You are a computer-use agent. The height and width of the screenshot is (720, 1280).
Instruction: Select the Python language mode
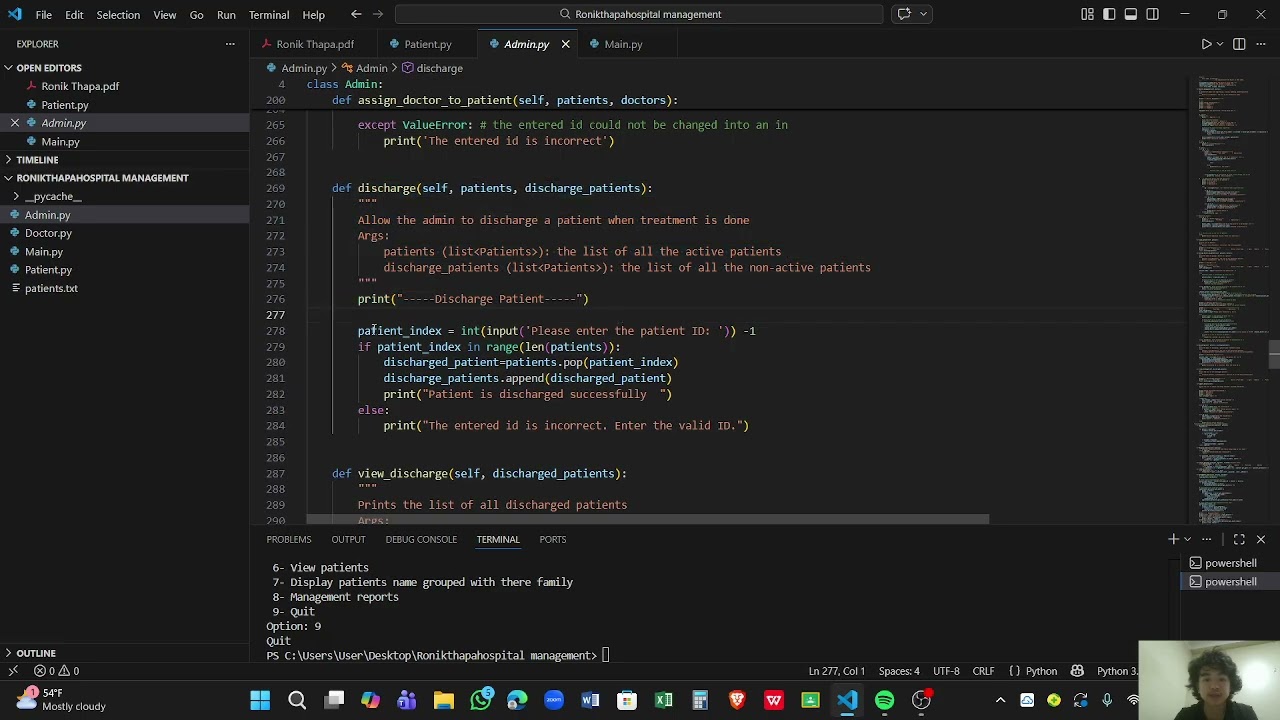[x=1041, y=671]
